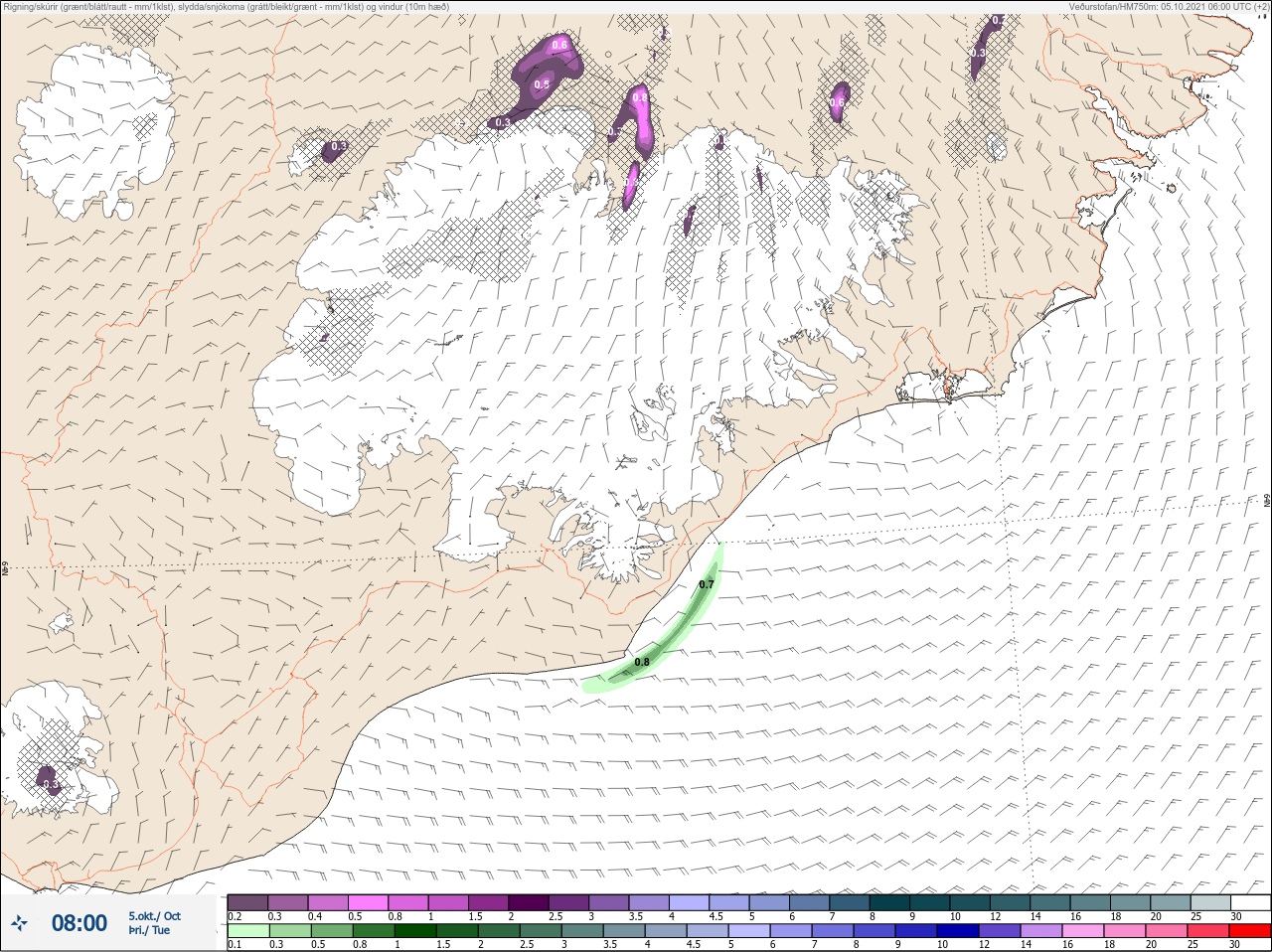
Task: Click the 0.3 value on small western island
Action: click(x=339, y=146)
